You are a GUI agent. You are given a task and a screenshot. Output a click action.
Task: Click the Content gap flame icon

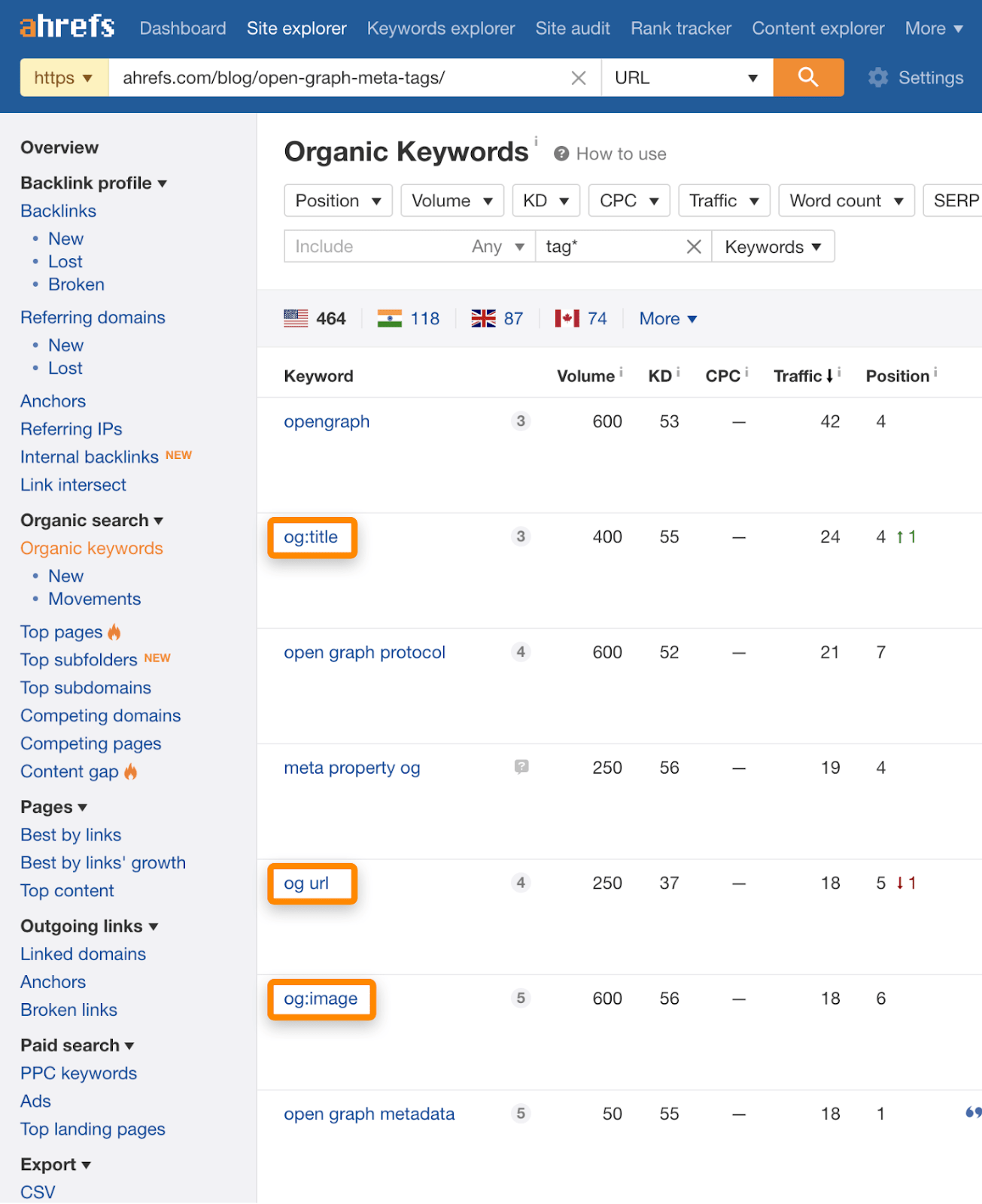[131, 771]
